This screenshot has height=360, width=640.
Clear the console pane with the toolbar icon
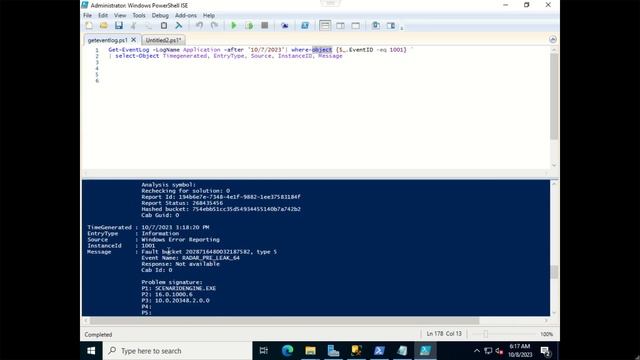(179, 26)
